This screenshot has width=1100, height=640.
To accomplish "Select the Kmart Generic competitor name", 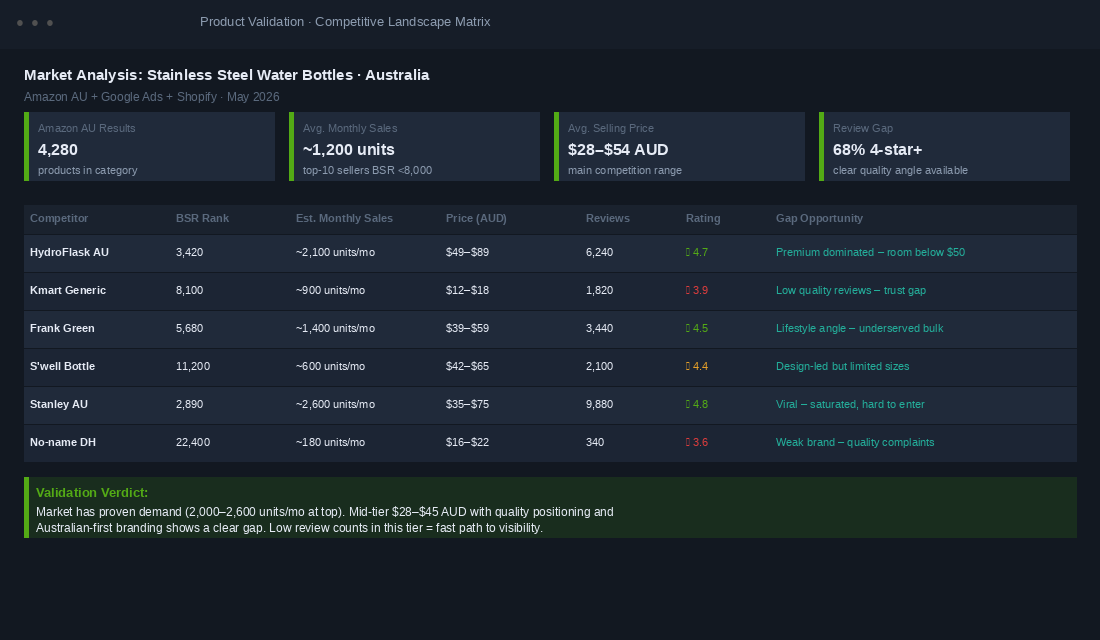I will click(68, 290).
